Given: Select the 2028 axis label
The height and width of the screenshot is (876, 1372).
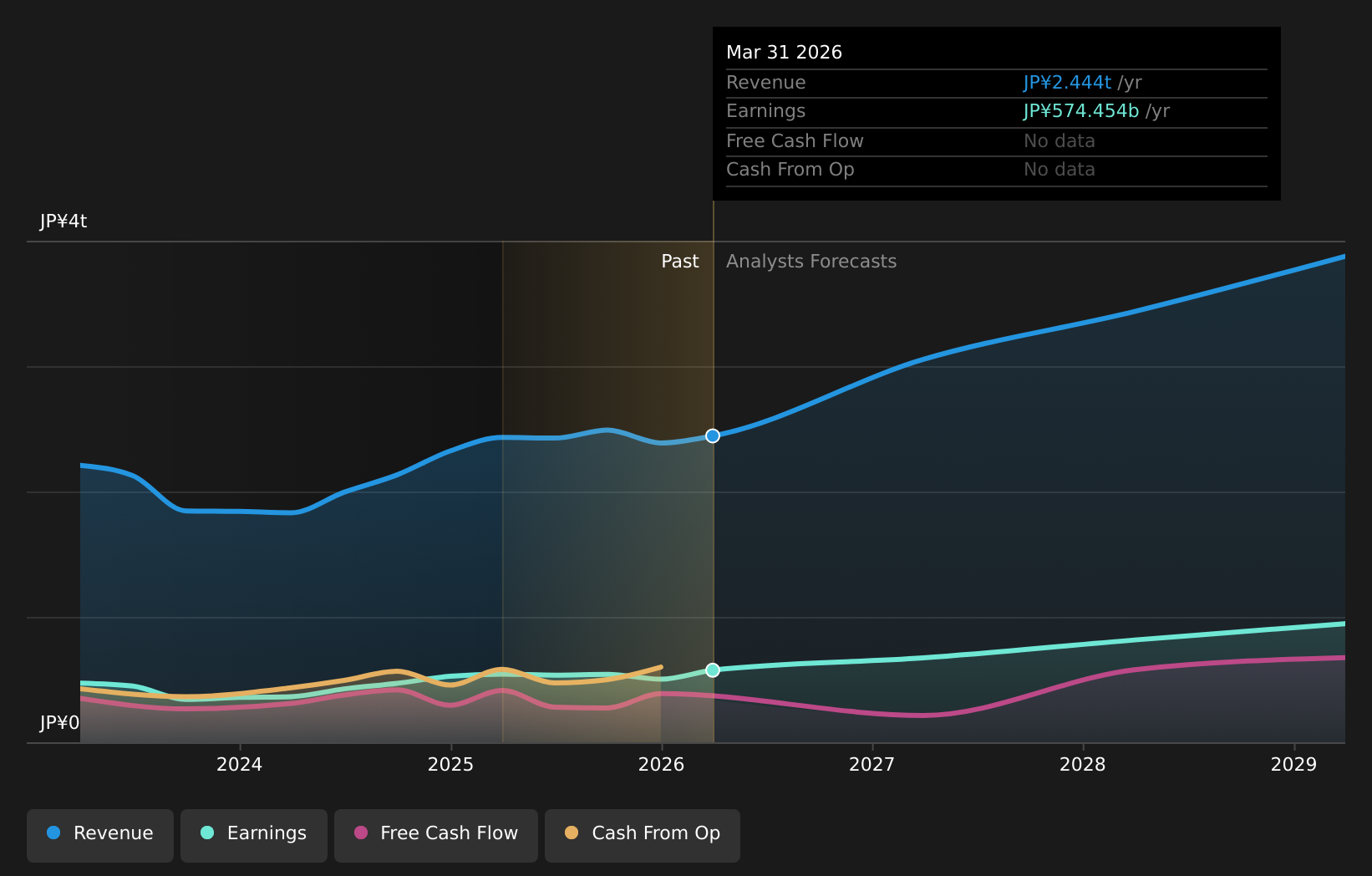Looking at the screenshot, I should pos(1083,764).
